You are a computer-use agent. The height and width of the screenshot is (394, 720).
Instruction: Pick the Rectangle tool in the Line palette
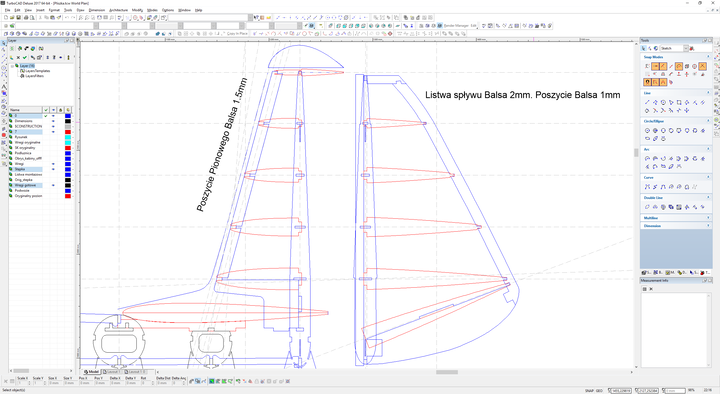[679, 102]
